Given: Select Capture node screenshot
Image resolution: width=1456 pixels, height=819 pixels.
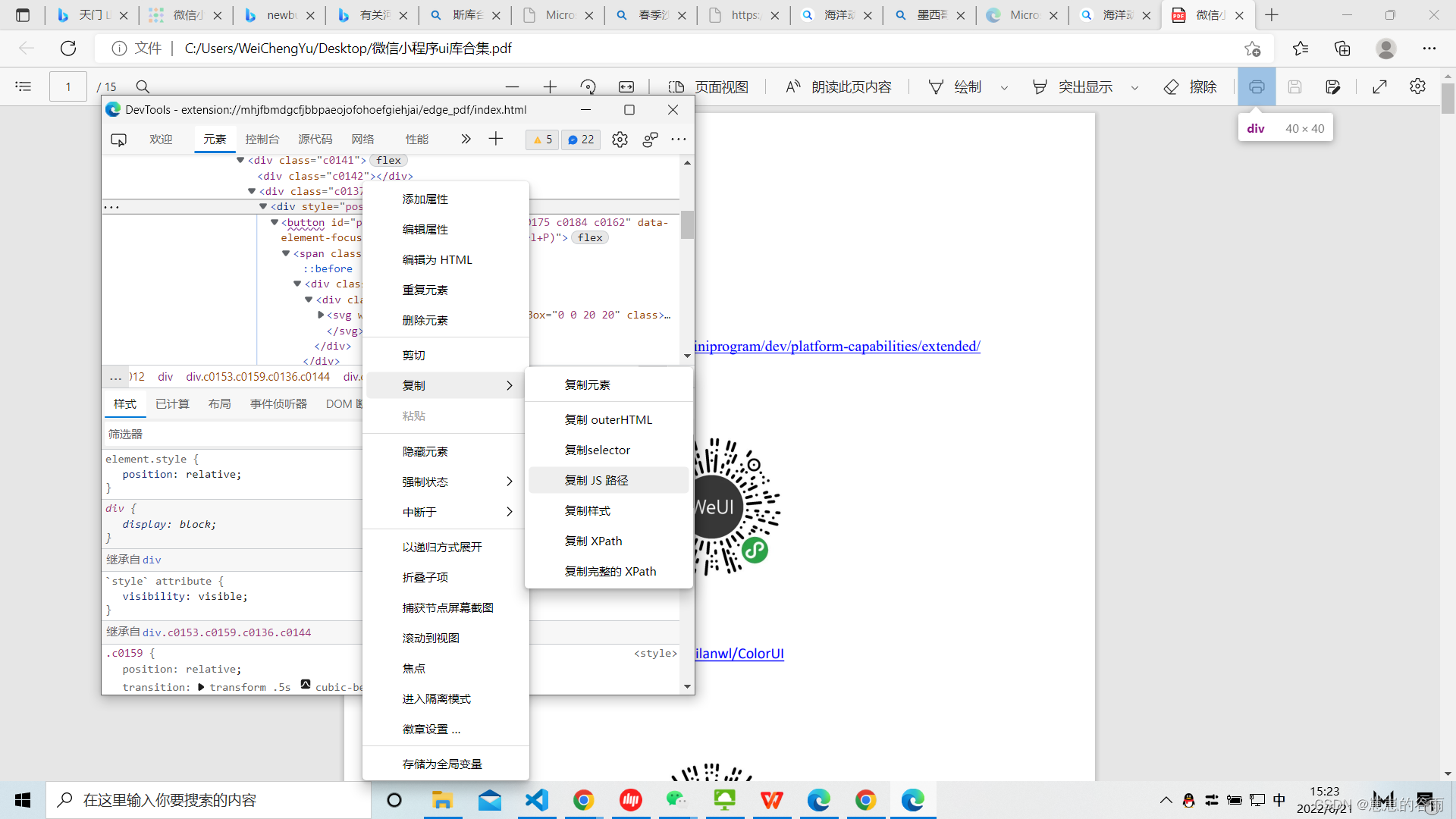Looking at the screenshot, I should click(446, 607).
